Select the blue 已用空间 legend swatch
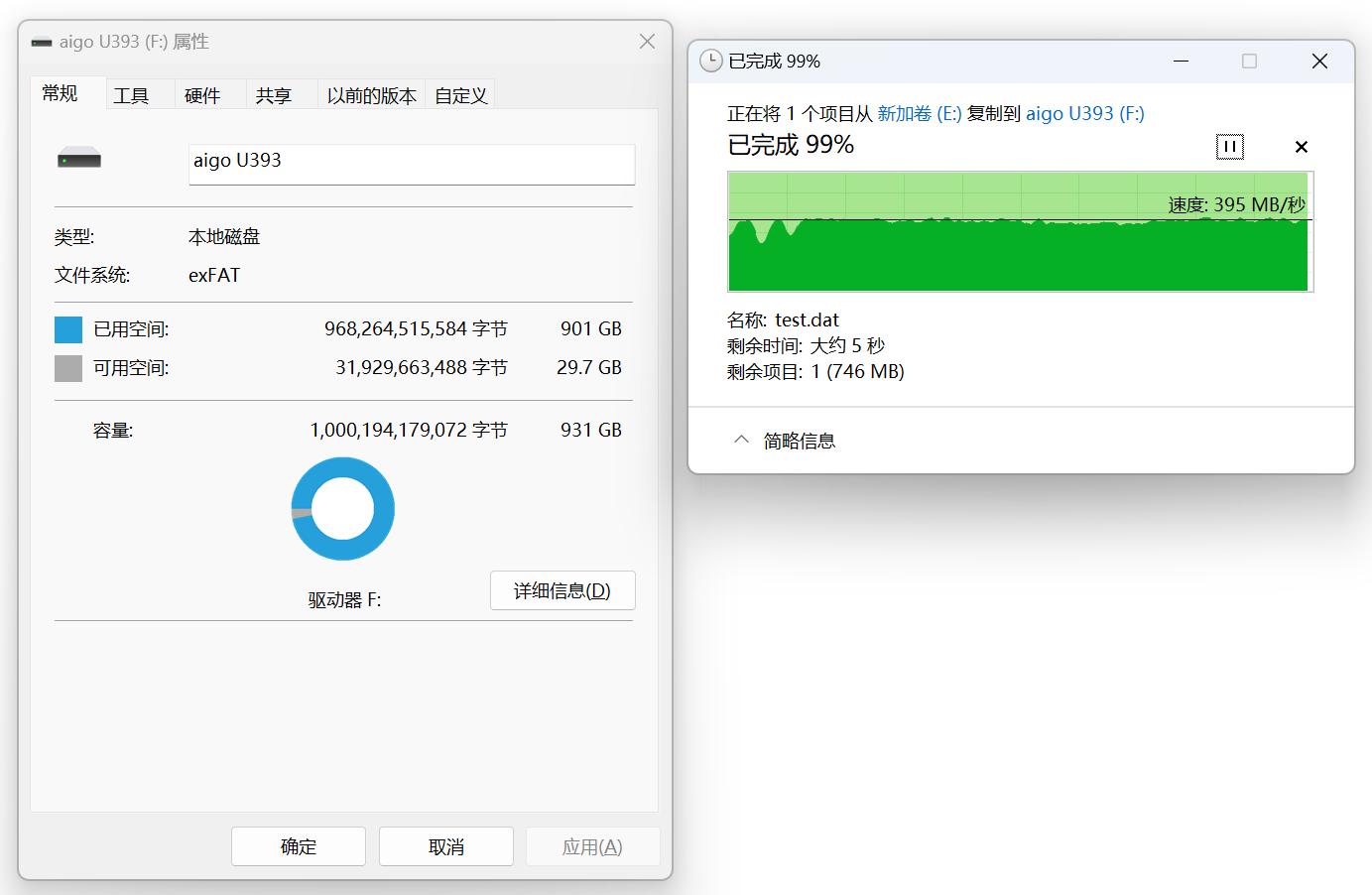Viewport: 1372px width, 895px height. (67, 328)
